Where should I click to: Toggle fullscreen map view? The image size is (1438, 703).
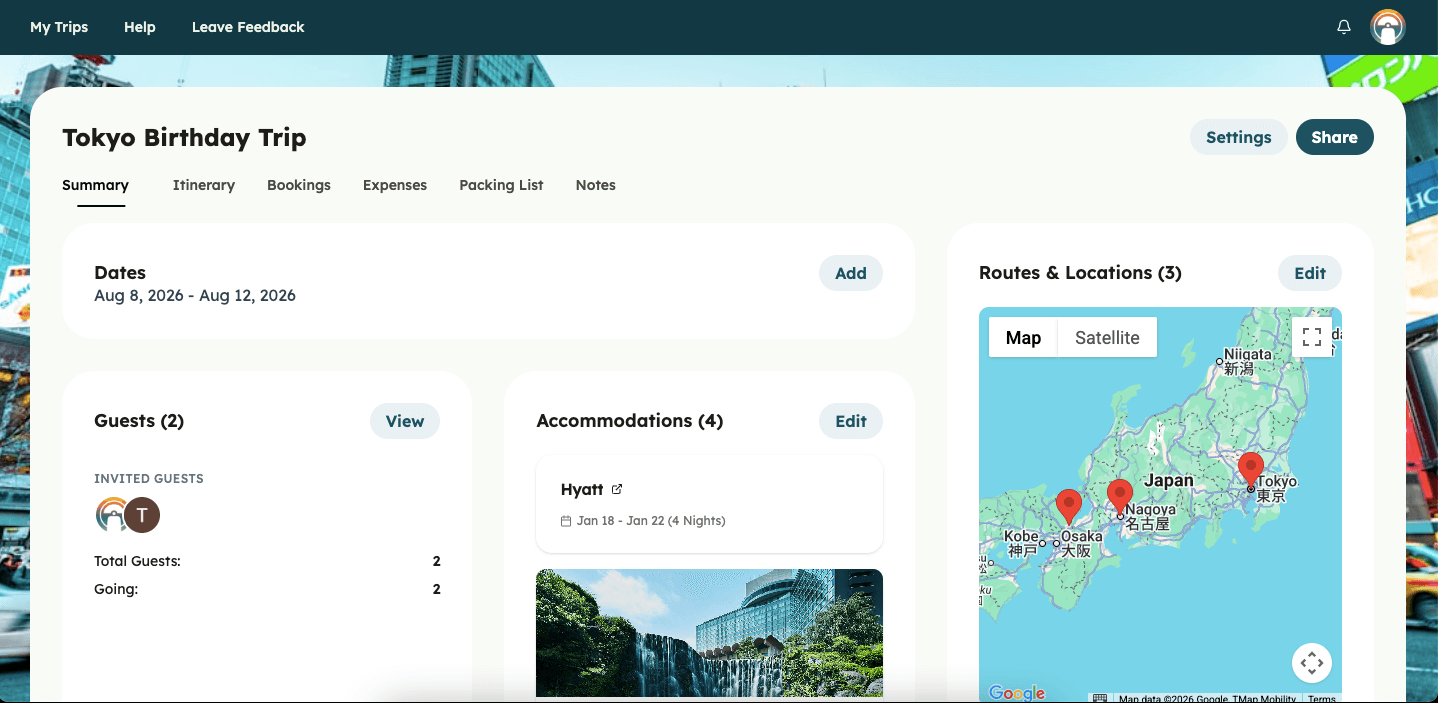(1312, 337)
